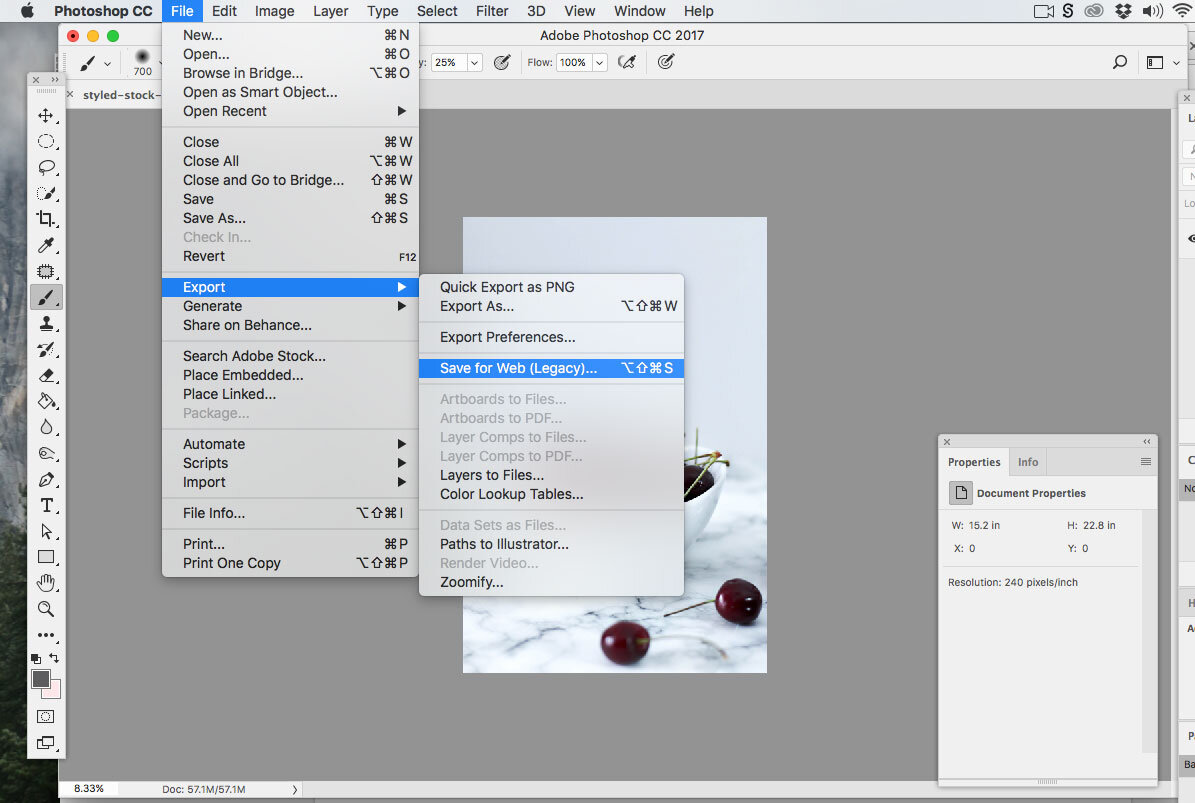Click the foreground color swatch

[x=40, y=678]
